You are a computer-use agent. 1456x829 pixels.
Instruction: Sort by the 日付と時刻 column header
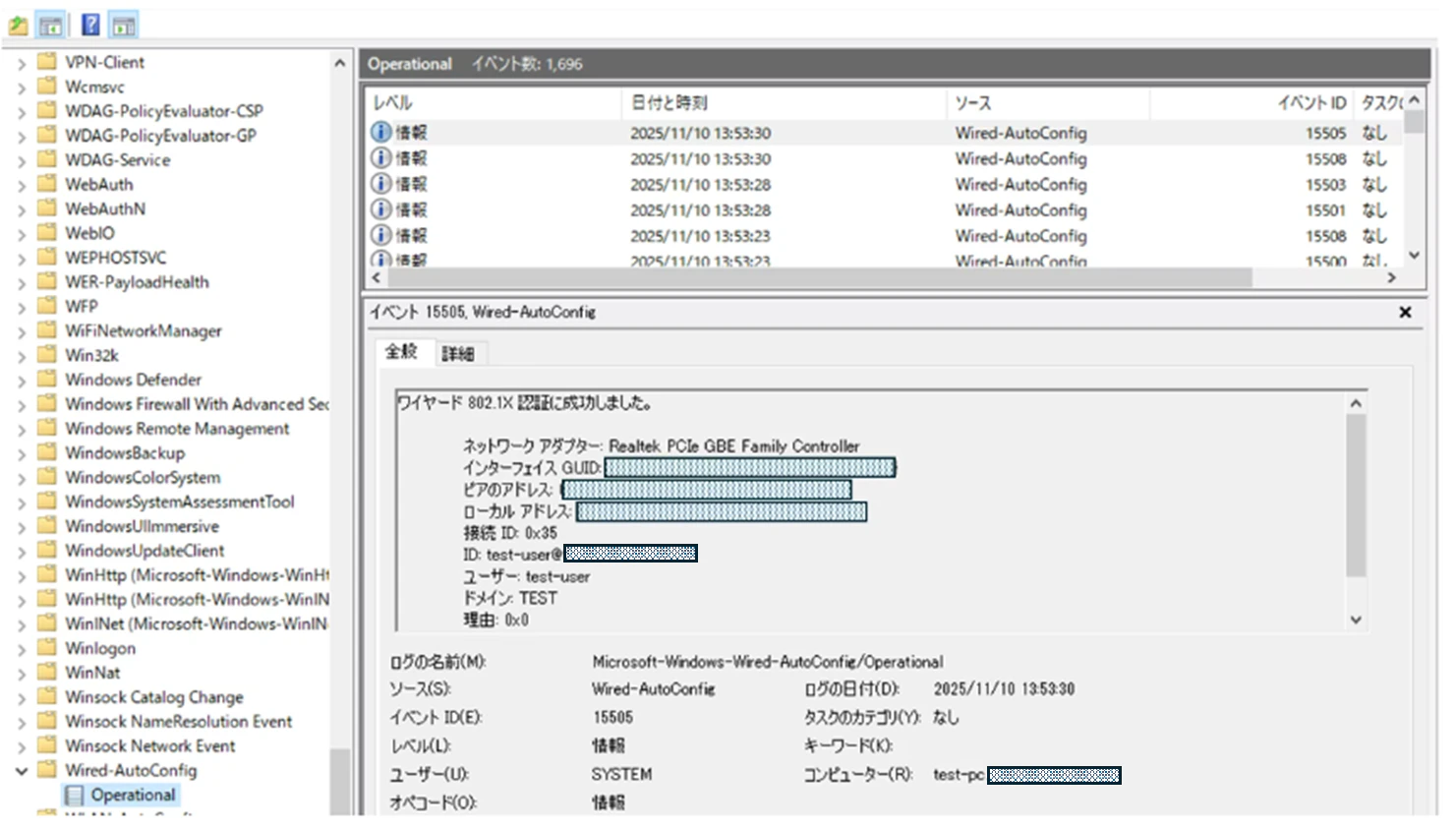(x=785, y=102)
